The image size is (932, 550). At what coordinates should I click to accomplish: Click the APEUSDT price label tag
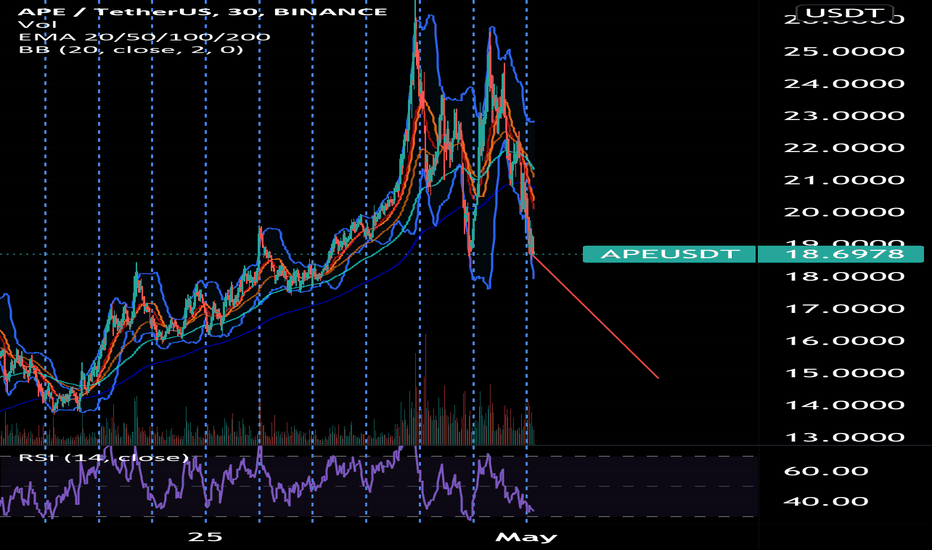pos(669,254)
